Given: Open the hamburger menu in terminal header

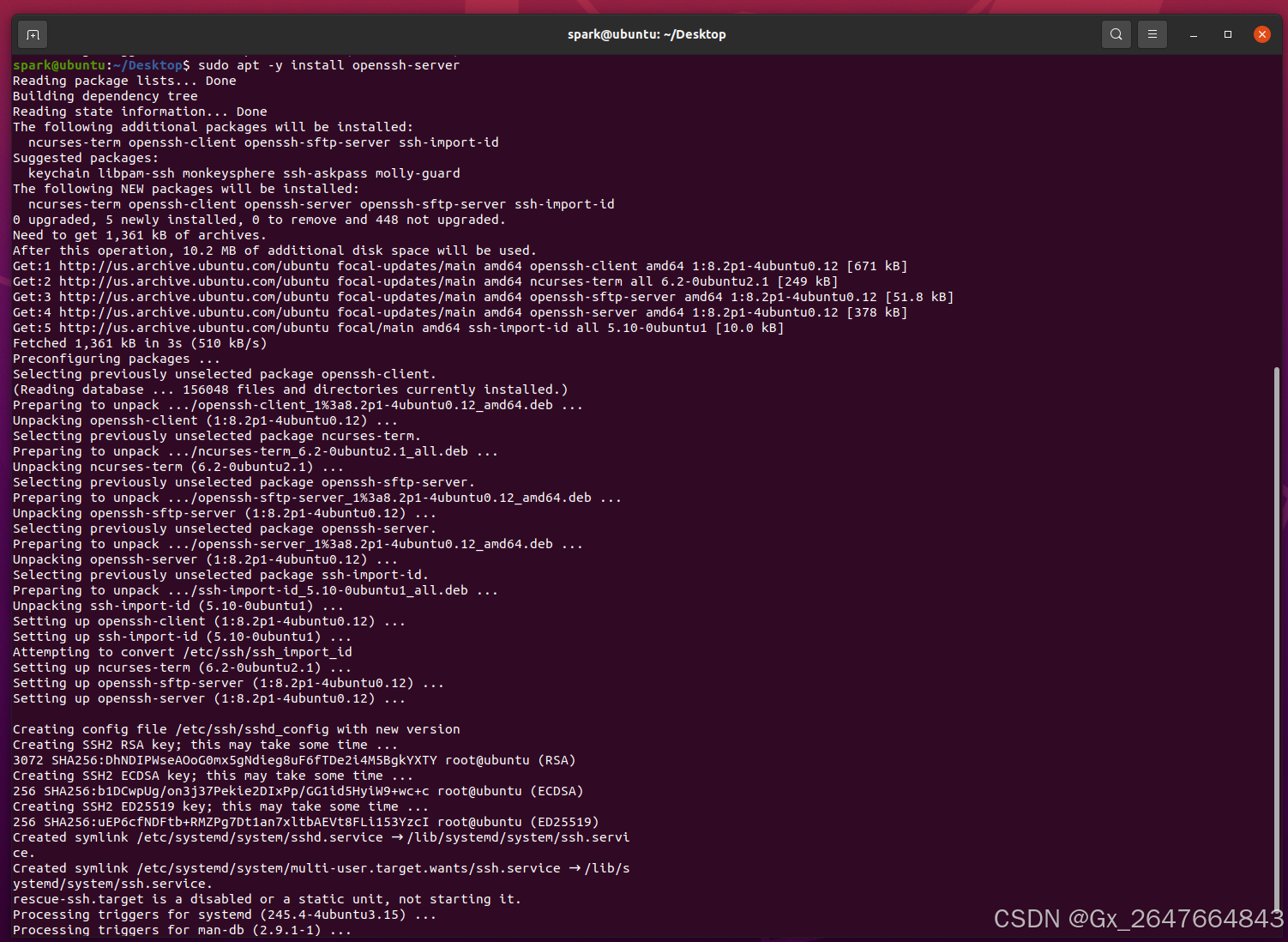Looking at the screenshot, I should 1152,34.
